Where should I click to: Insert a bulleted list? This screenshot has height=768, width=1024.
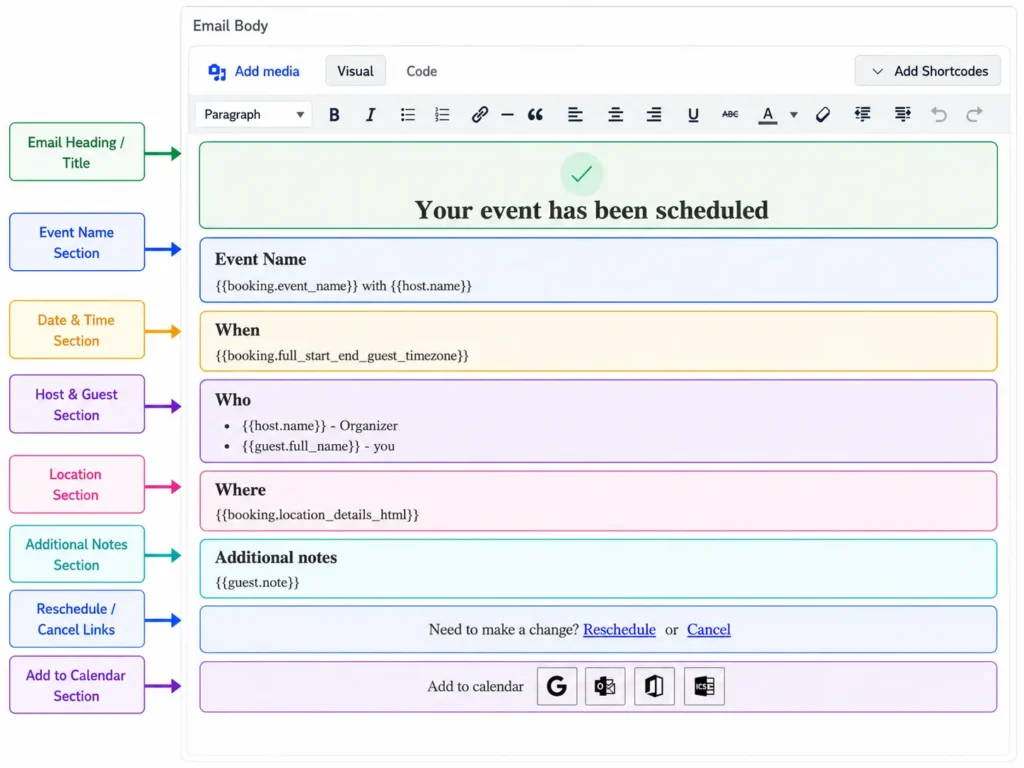408,115
